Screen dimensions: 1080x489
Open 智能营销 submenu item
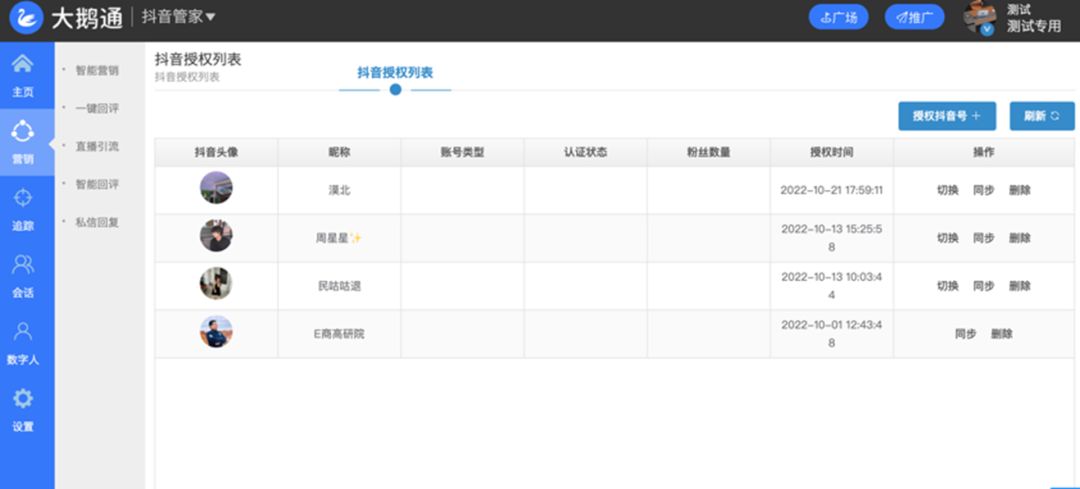coord(96,70)
